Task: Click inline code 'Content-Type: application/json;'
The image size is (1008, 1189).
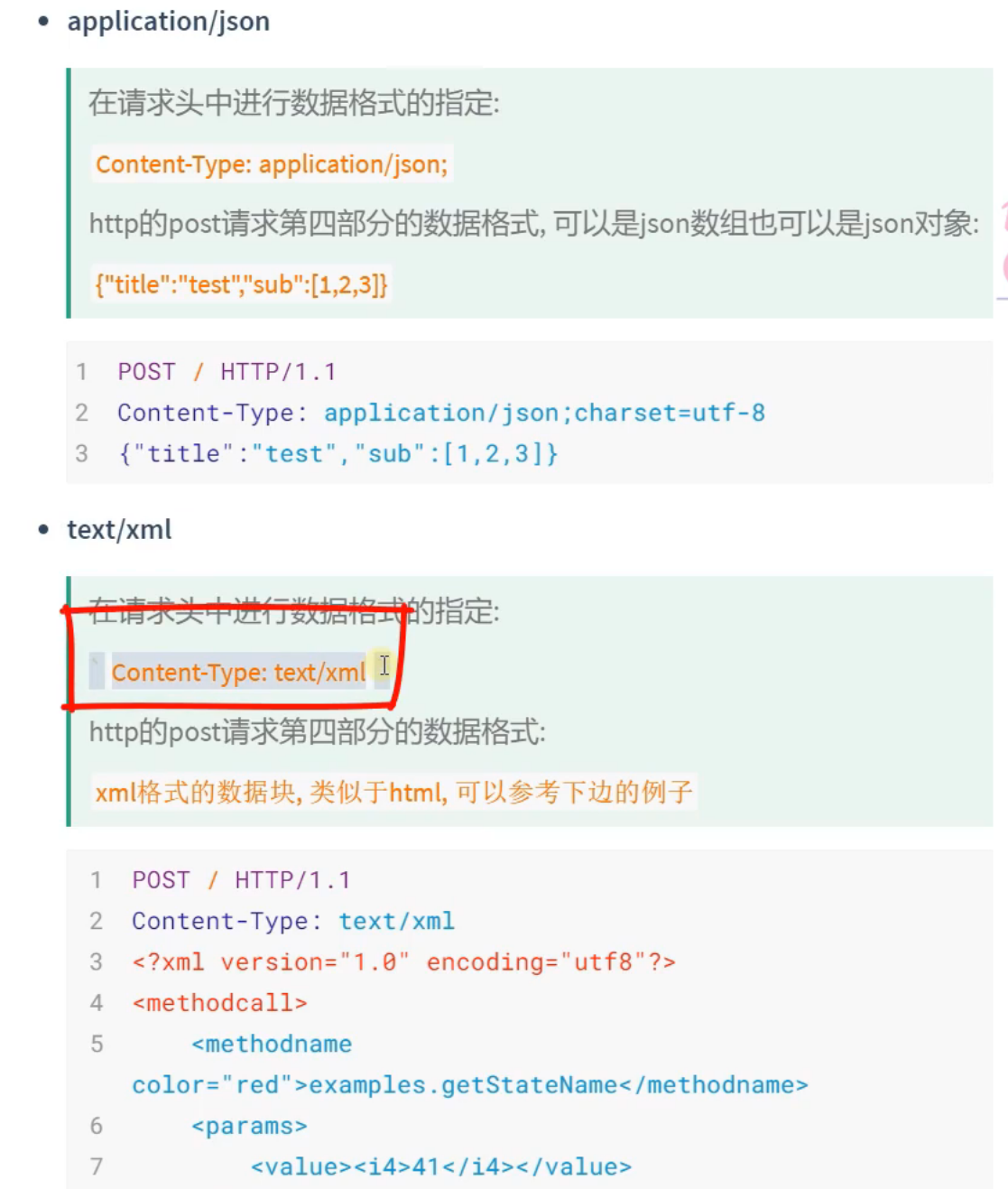Action: [272, 164]
